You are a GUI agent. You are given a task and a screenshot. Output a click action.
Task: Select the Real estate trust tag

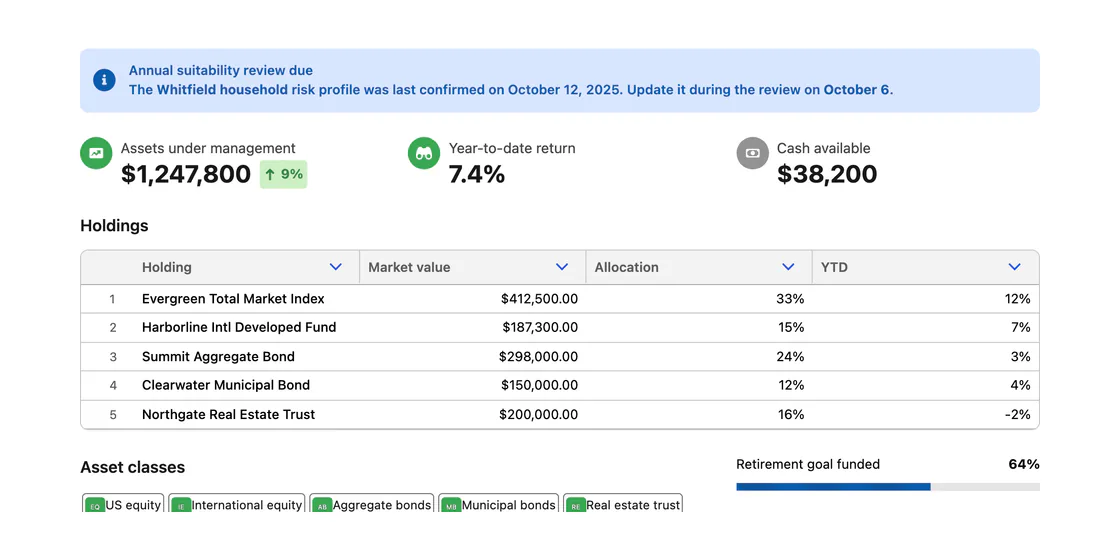pyautogui.click(x=623, y=504)
